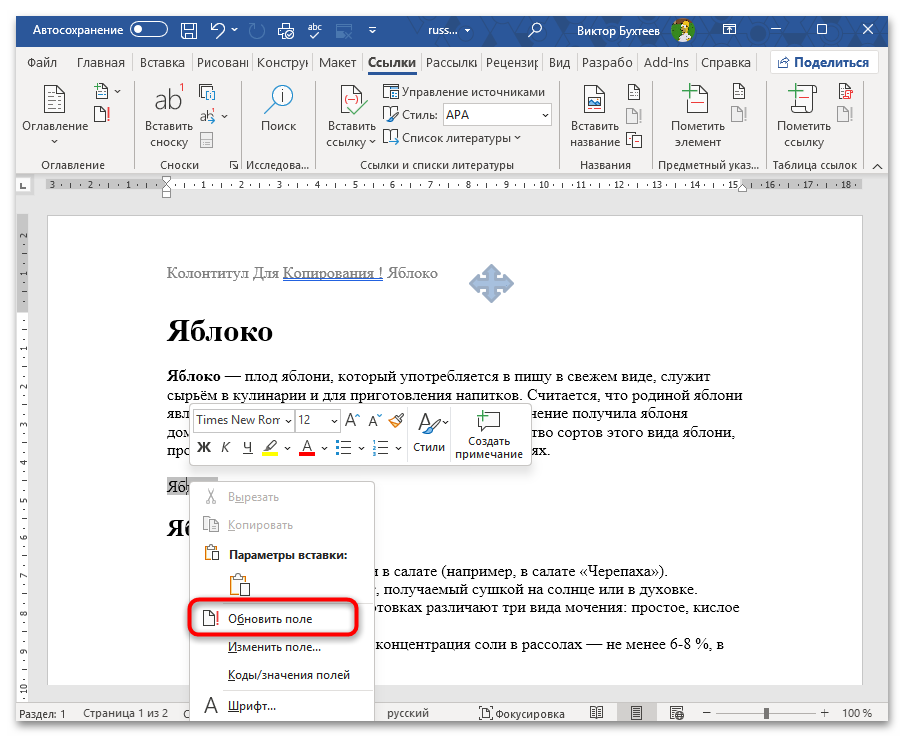Screen dimensions: 904x737
Task: Expand the Вставить ссылку dropdown
Action: tap(372, 142)
